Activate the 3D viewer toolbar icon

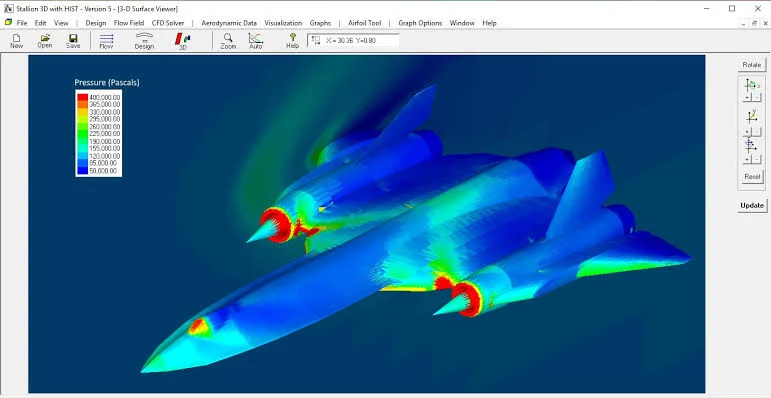[x=182, y=41]
